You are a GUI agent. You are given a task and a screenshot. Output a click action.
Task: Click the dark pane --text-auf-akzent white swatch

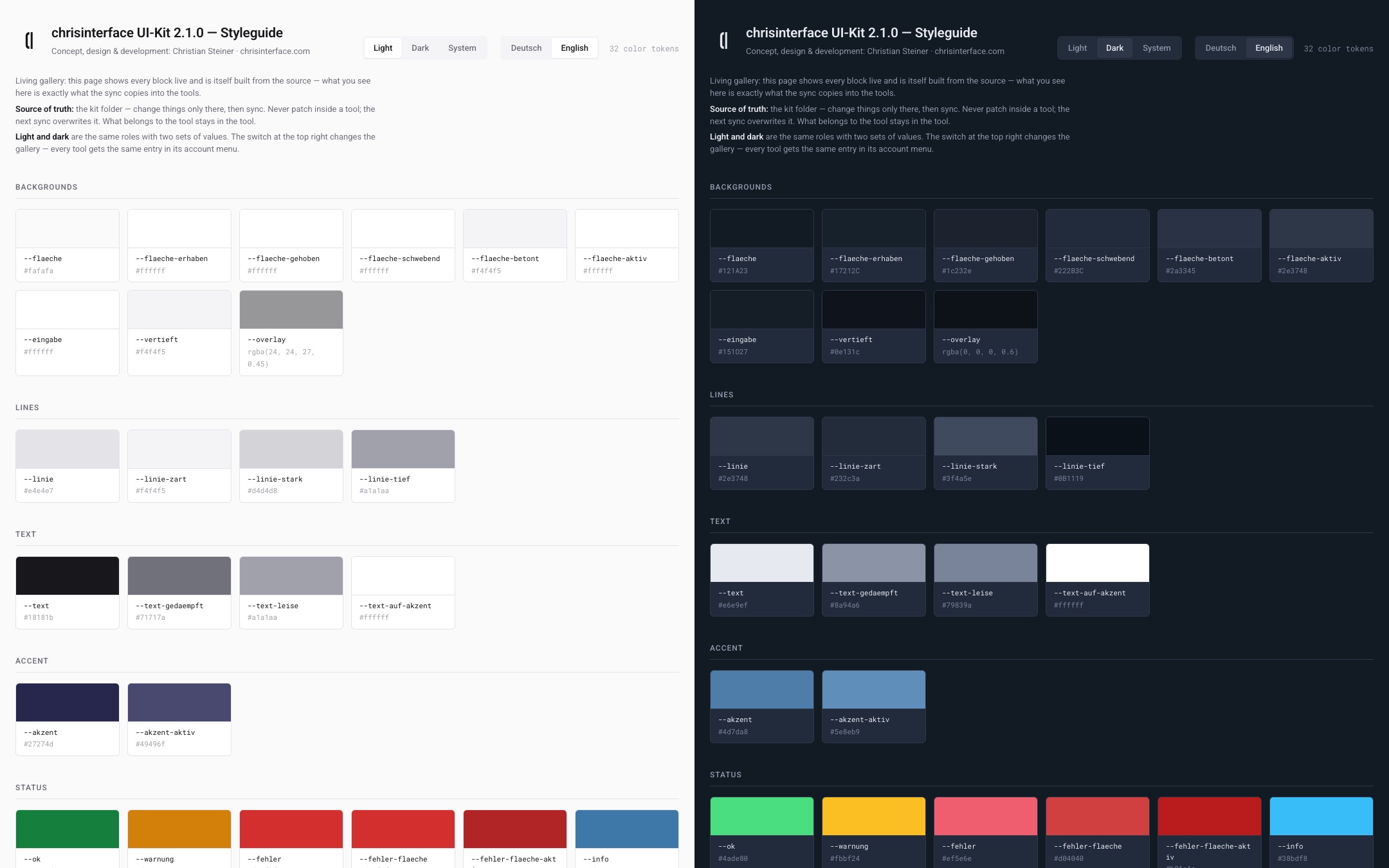click(1098, 563)
